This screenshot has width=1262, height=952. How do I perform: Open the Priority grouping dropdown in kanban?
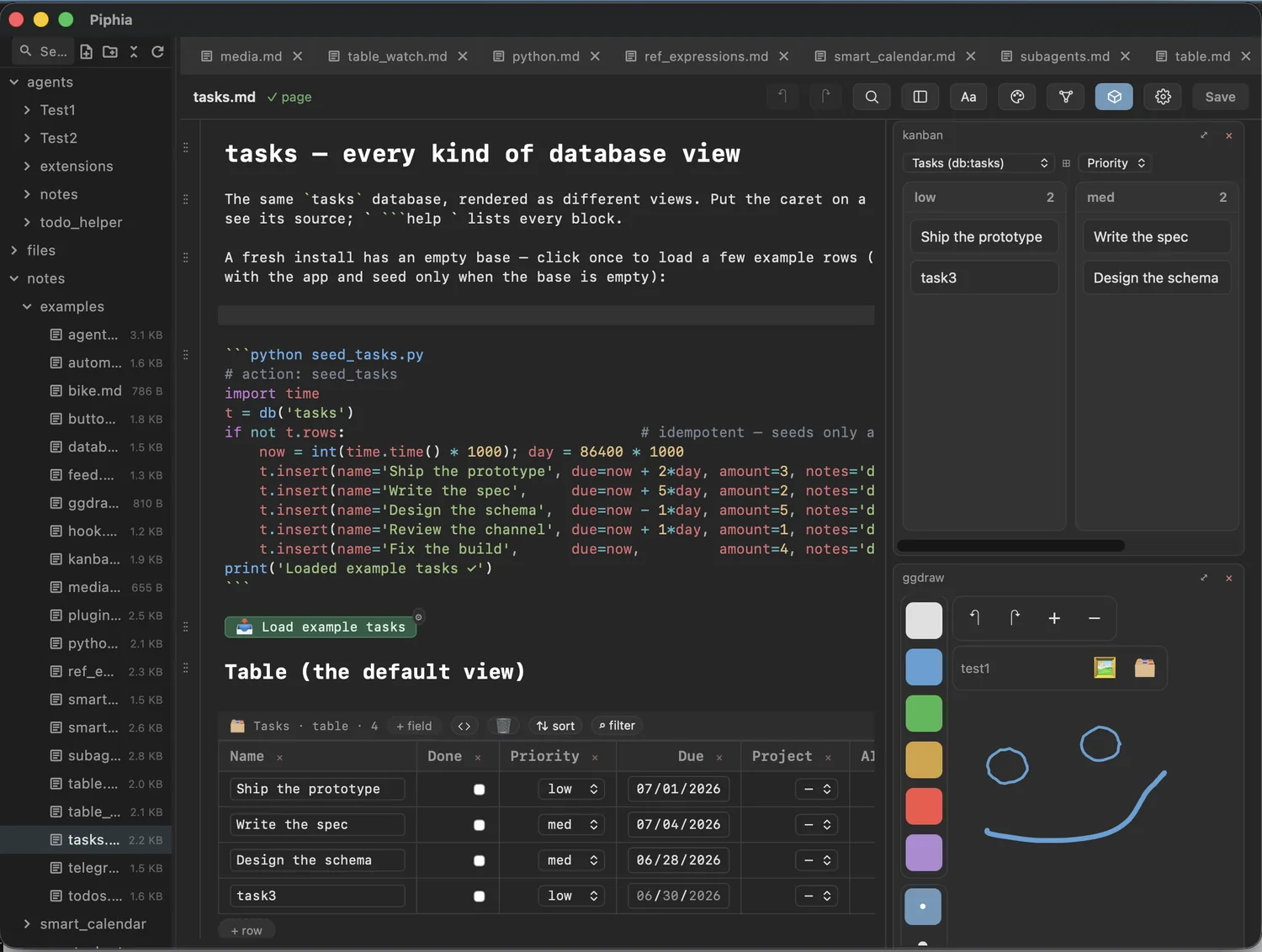point(1116,163)
